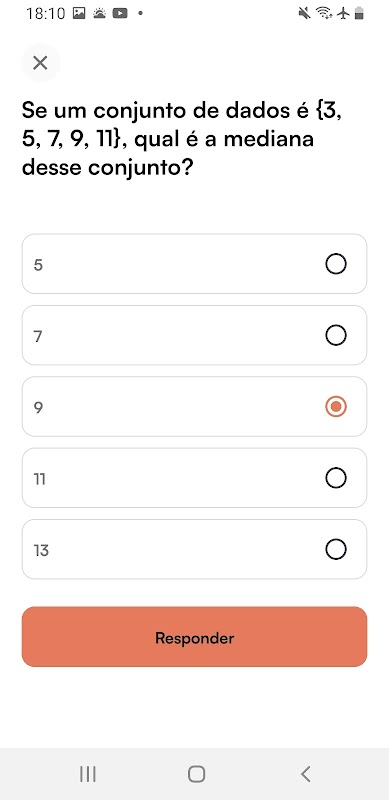Tap the Android home button
Screen dimensions: 389x800
click(x=197, y=774)
